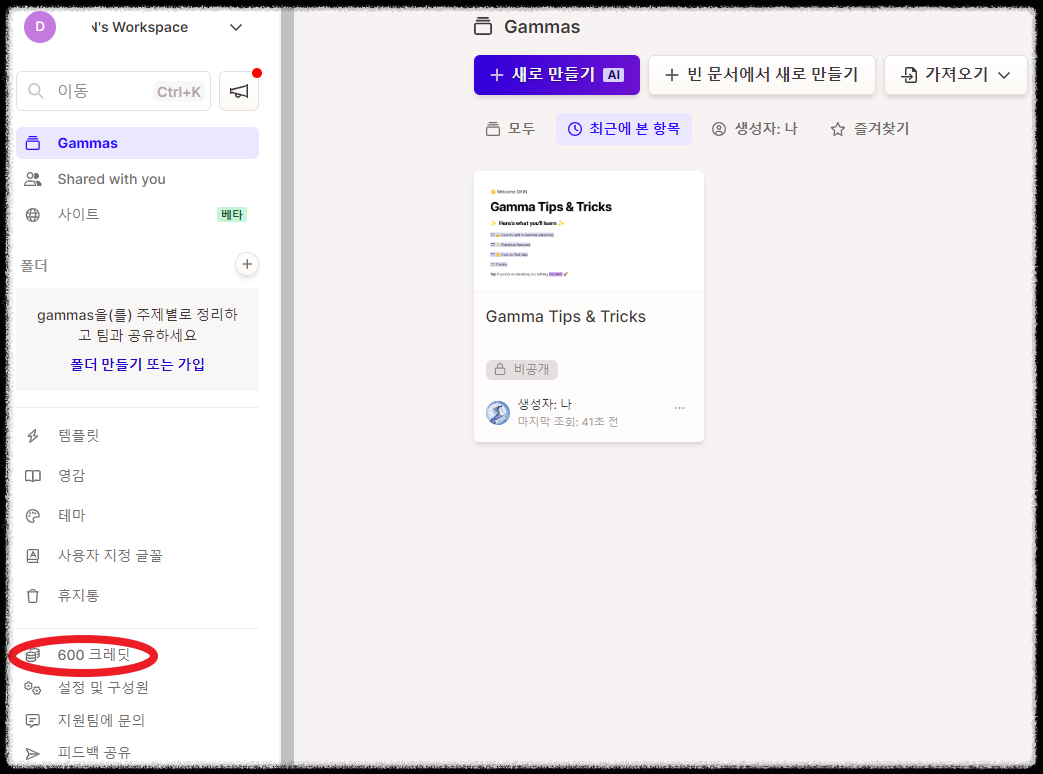Switch to 최근에 본 항목 tab
The width and height of the screenshot is (1043, 774).
click(x=623, y=128)
